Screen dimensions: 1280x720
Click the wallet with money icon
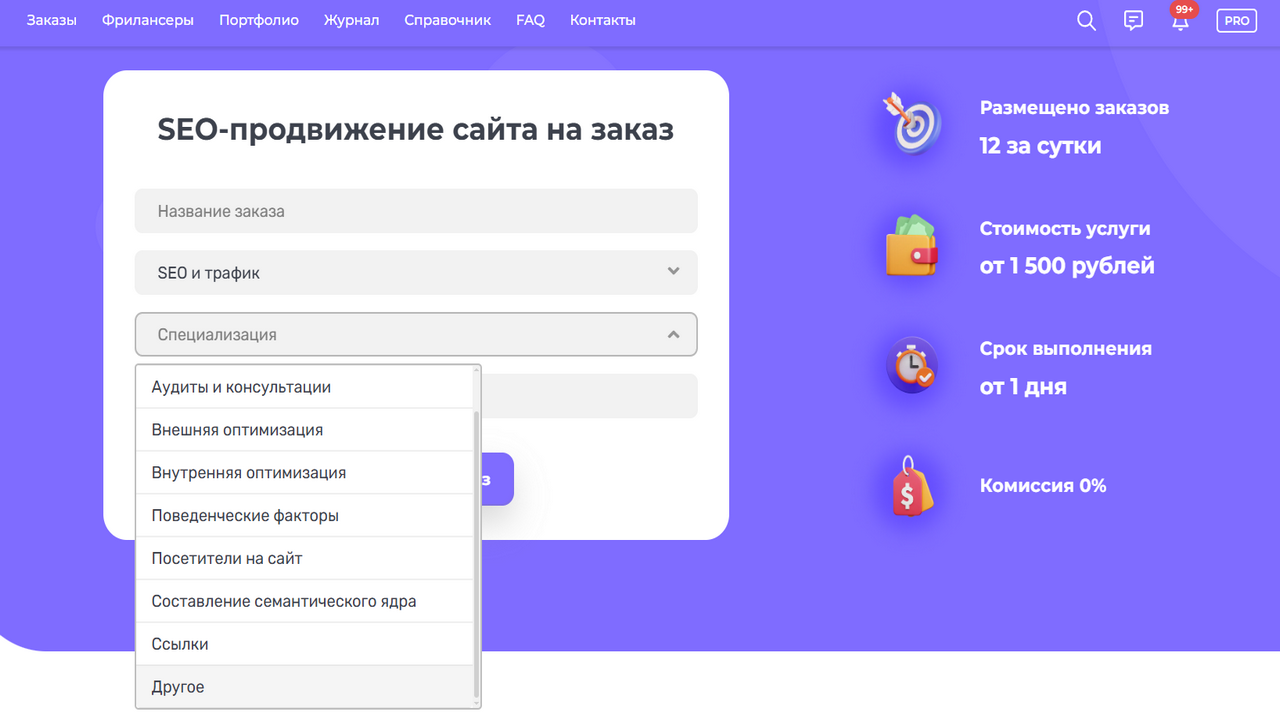pyautogui.click(x=910, y=246)
